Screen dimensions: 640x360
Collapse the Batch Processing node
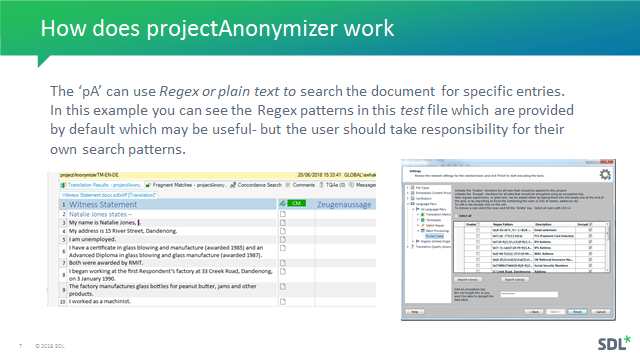[418, 231]
